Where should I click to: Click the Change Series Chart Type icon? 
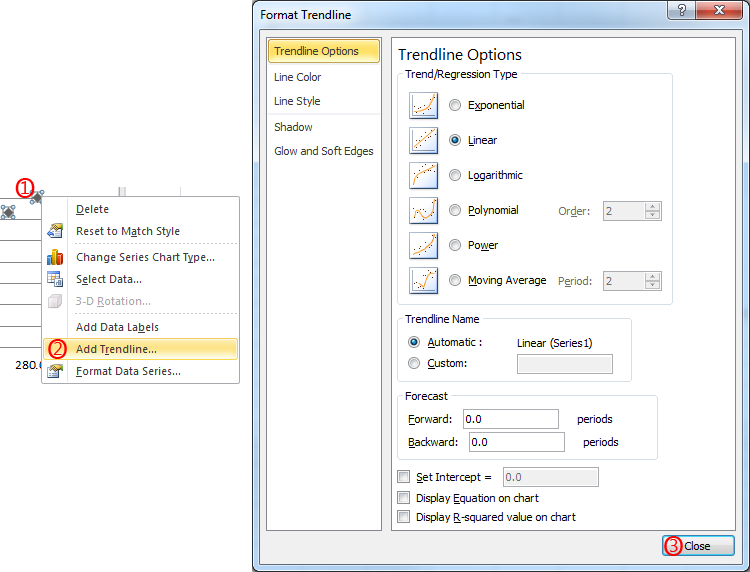(x=55, y=257)
